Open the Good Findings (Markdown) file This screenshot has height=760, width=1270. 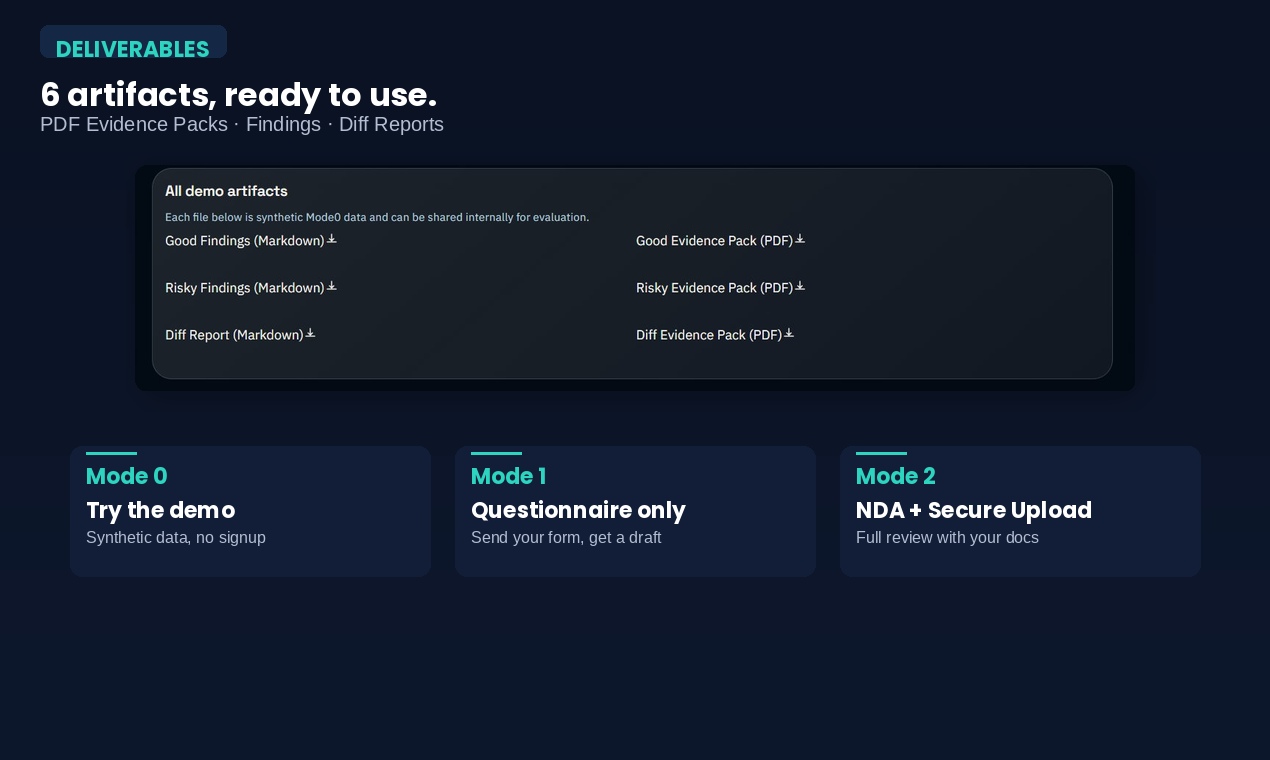(245, 241)
